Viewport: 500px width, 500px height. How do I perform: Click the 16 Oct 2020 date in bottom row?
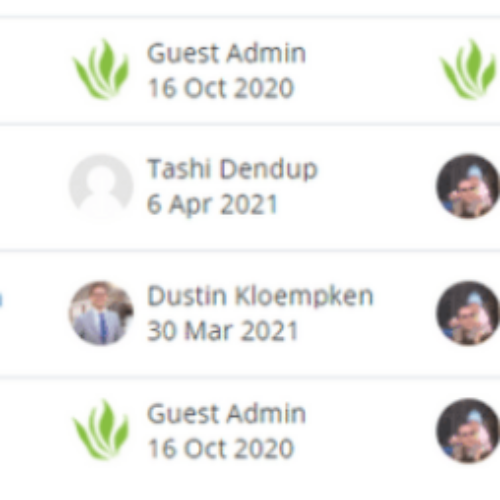click(221, 448)
